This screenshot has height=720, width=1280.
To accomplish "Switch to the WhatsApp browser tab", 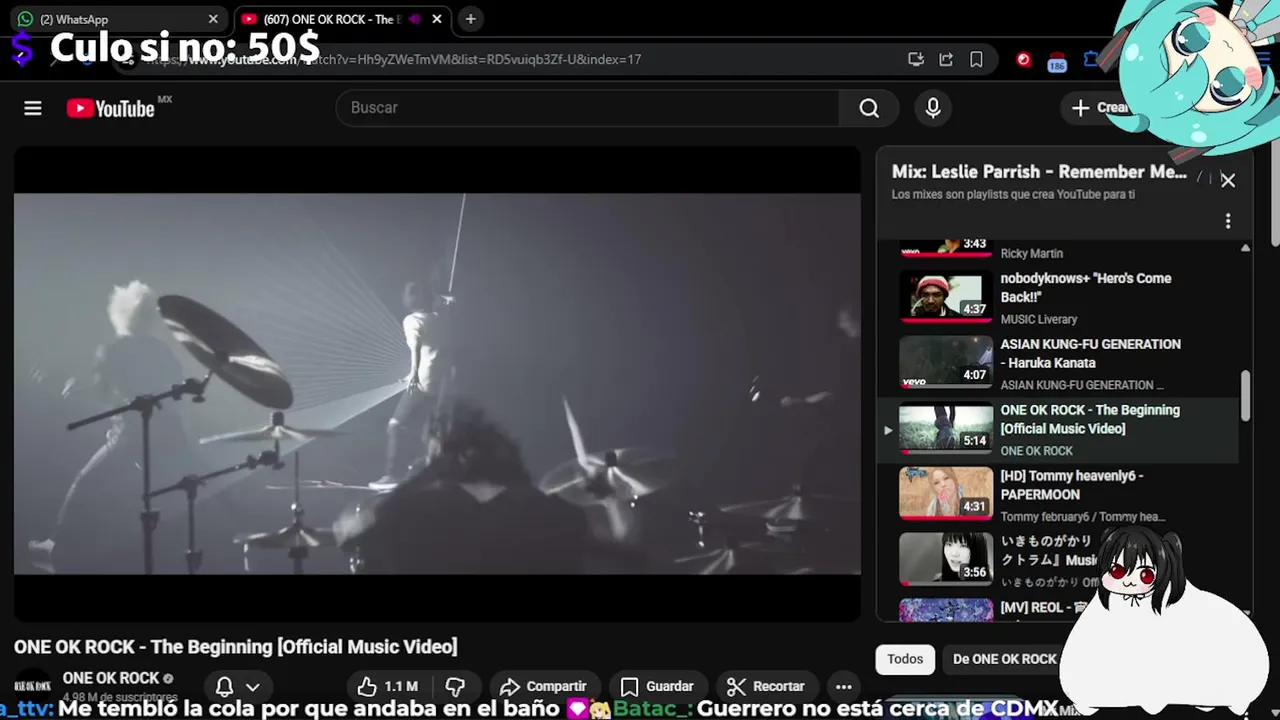I will click(116, 19).
